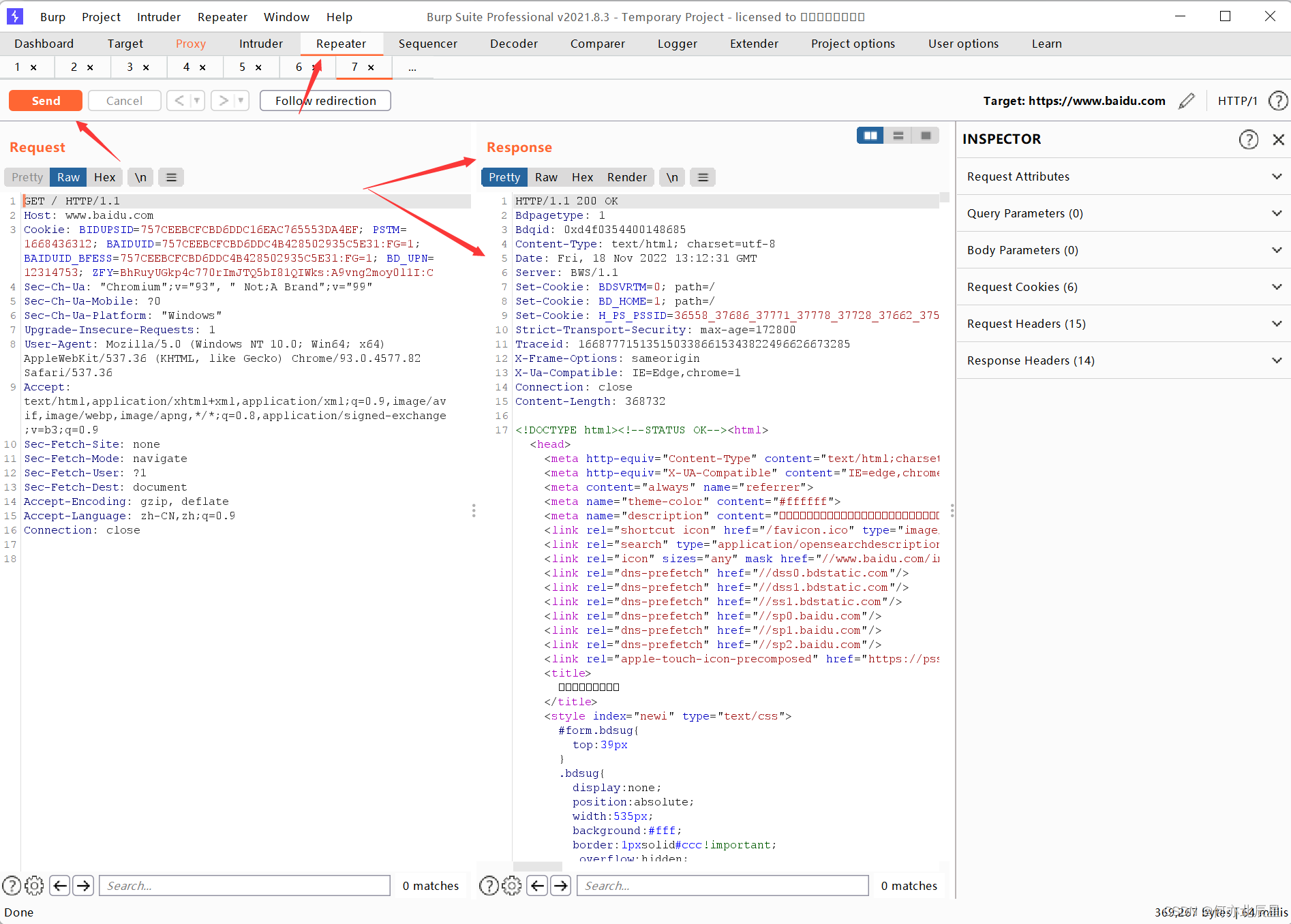
Task: Select request Raw view
Action: pyautogui.click(x=68, y=177)
